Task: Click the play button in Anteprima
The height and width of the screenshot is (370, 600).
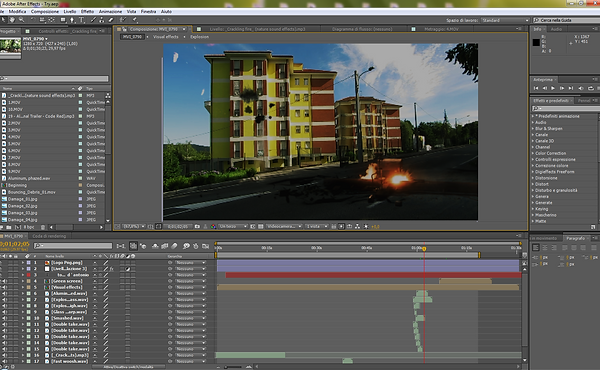Action: pyautogui.click(x=553, y=88)
